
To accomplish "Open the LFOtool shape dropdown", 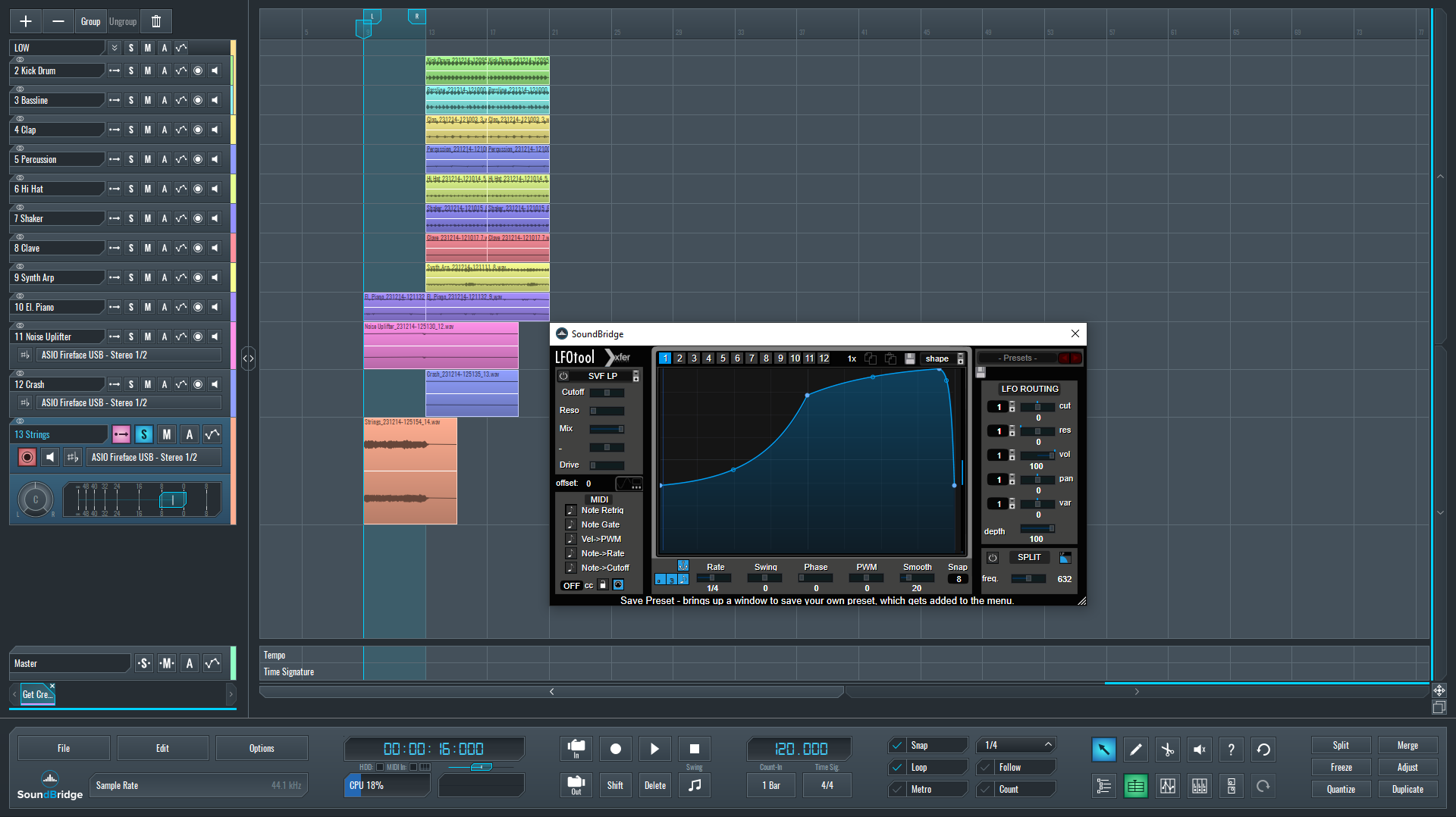I will coord(943,358).
